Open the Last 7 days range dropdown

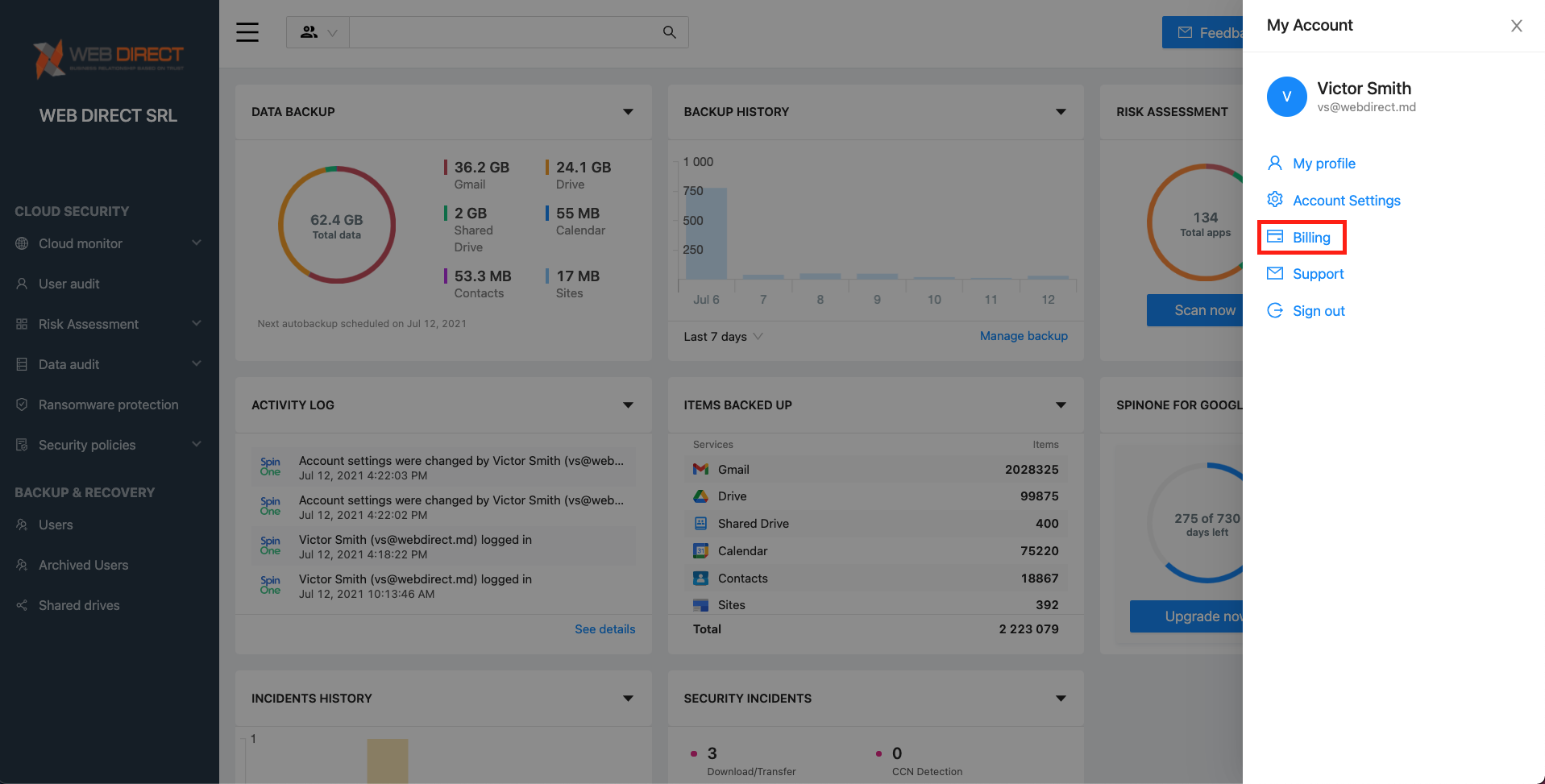[x=723, y=337]
